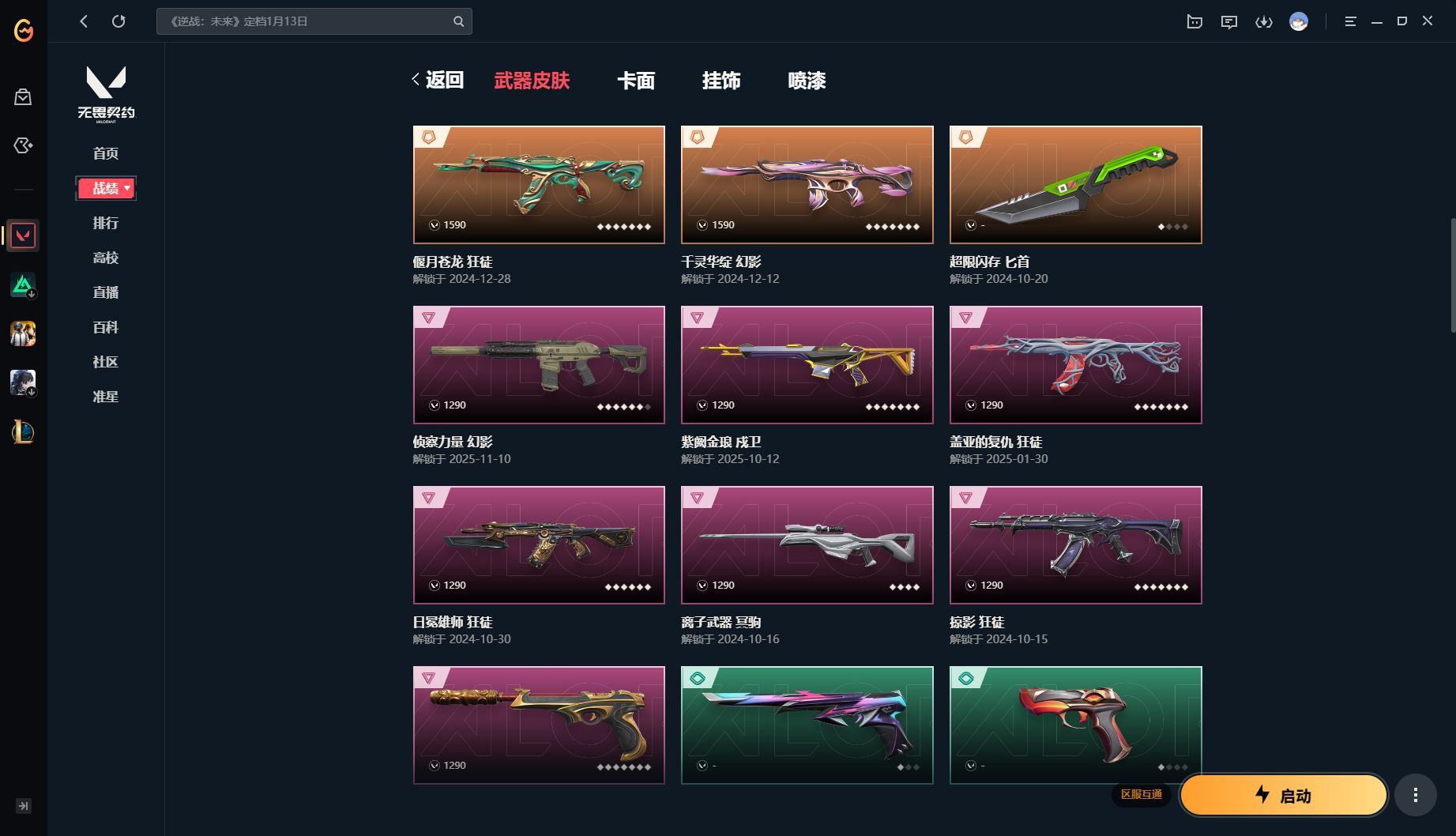The image size is (1456, 836).
Task: Open the Valorant game icon in sidebar
Action: click(23, 235)
